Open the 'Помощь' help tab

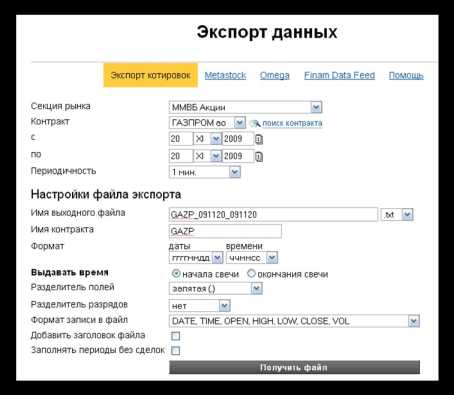(406, 76)
